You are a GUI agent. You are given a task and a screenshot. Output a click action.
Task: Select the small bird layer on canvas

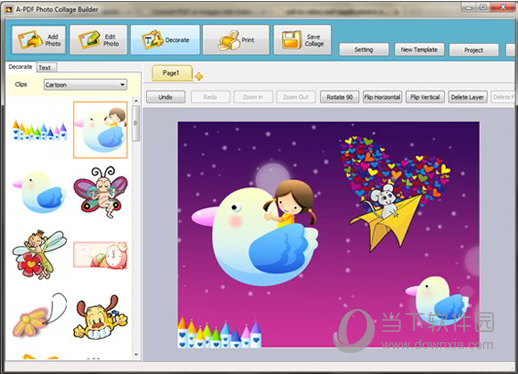[x=437, y=301]
